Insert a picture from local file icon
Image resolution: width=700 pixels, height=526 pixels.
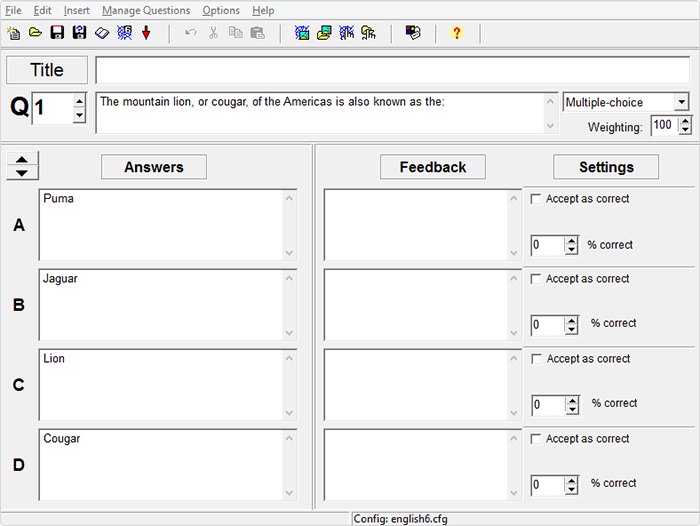tap(324, 33)
